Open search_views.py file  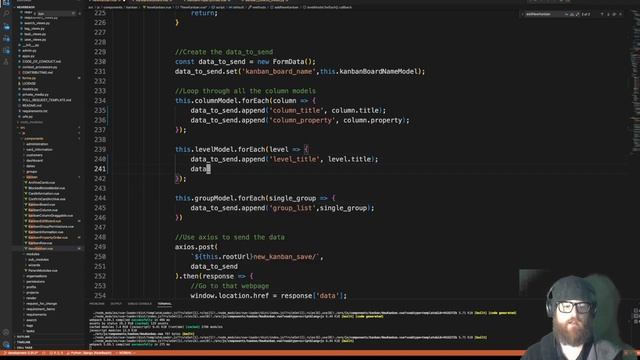(37, 23)
